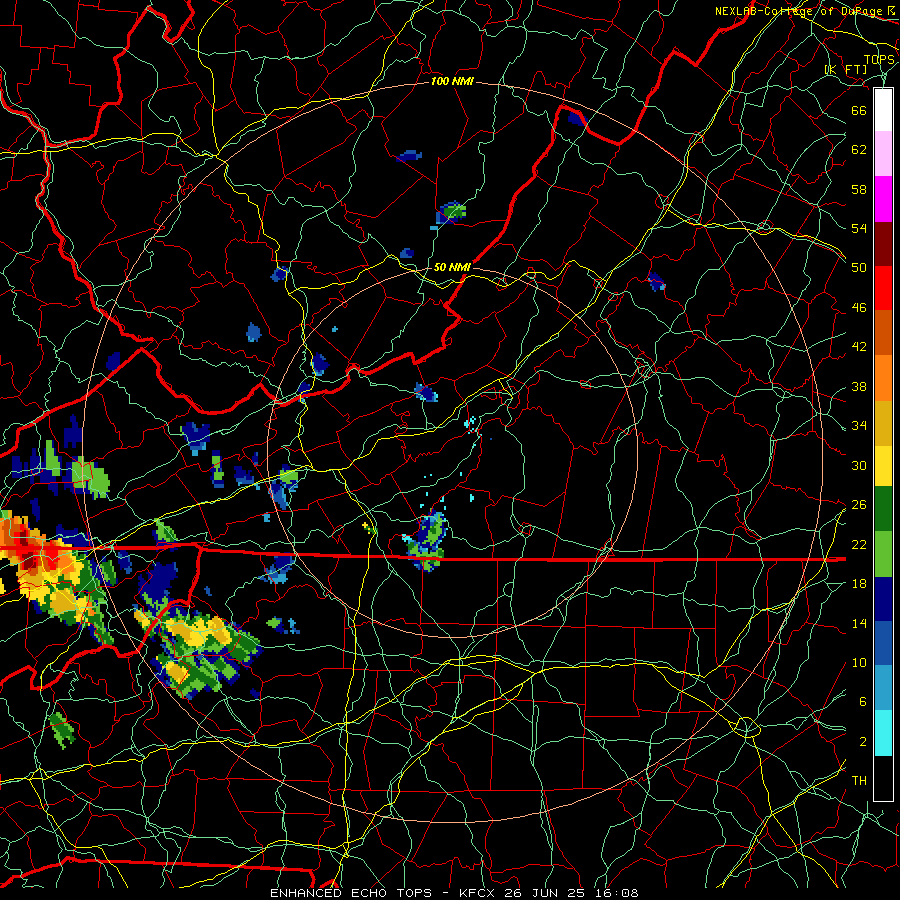The width and height of the screenshot is (900, 900).
Task: Click the '100 NMI' range ring label
Action: [x=452, y=82]
